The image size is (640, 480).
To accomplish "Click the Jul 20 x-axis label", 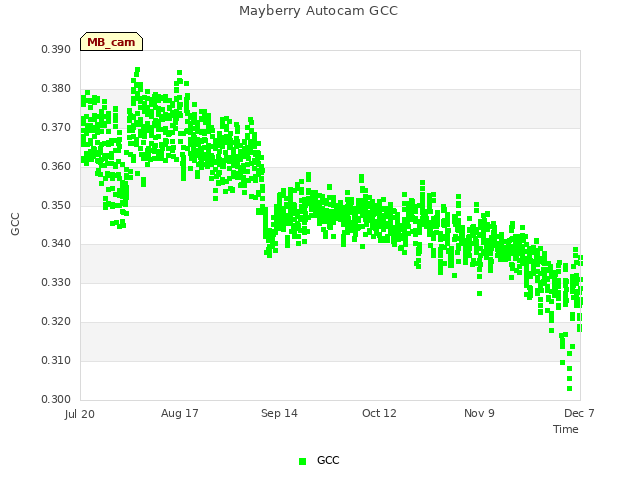I will coord(80,414).
